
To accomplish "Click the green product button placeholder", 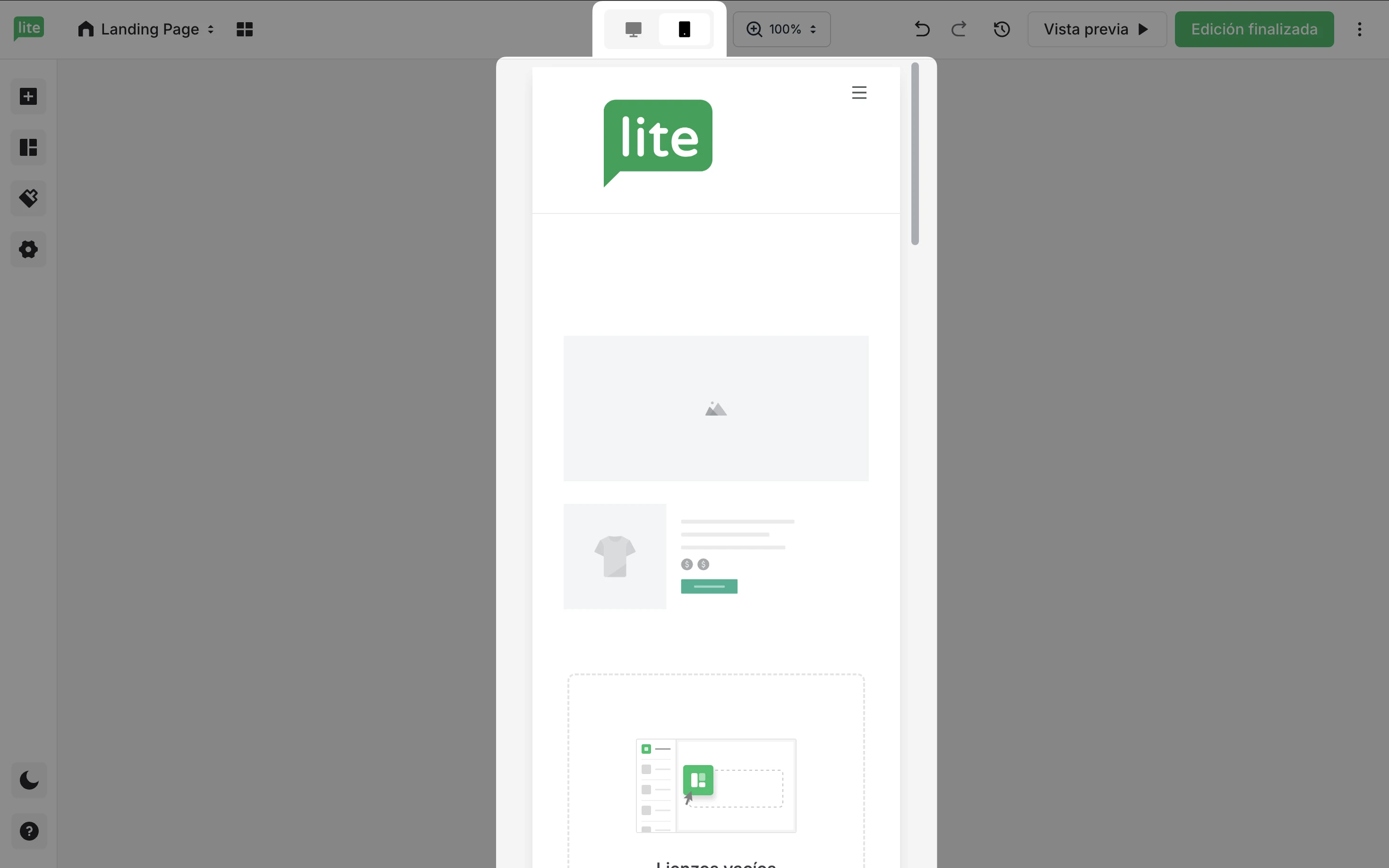I will tap(709, 586).
